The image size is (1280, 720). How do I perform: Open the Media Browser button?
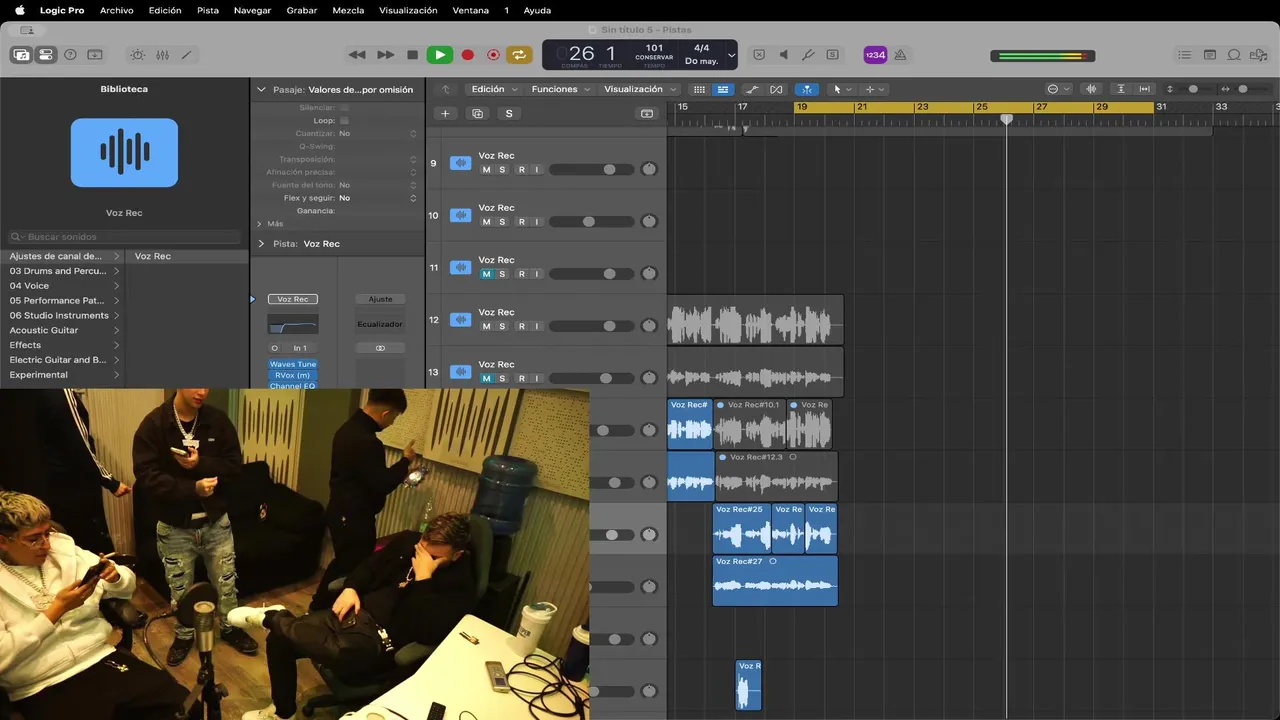click(1258, 55)
